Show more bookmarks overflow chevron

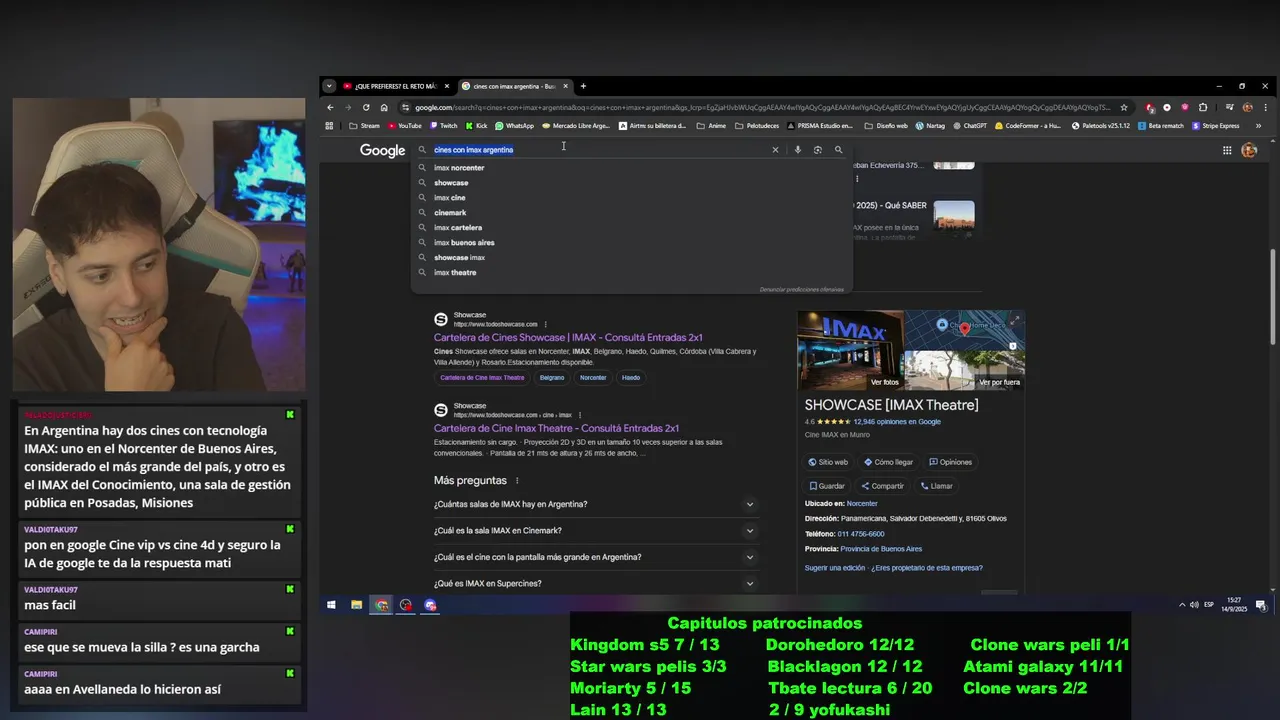(x=1258, y=126)
